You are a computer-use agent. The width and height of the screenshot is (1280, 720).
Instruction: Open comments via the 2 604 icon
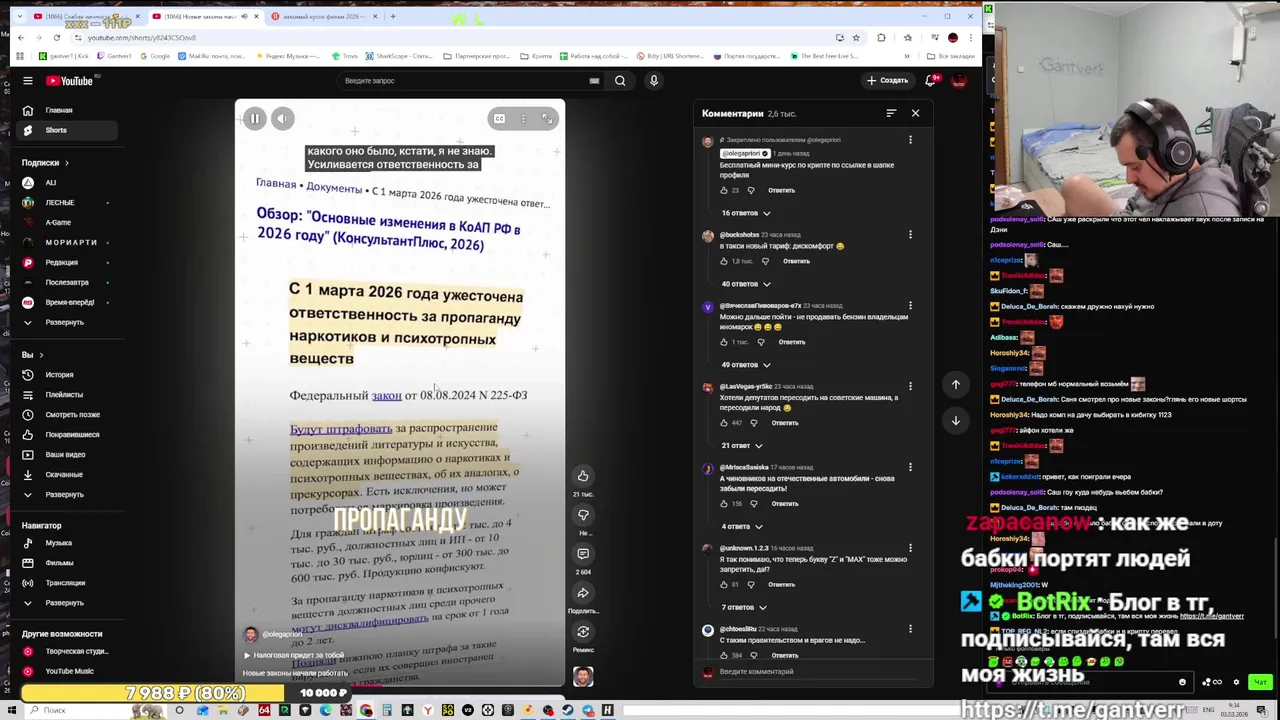583,554
